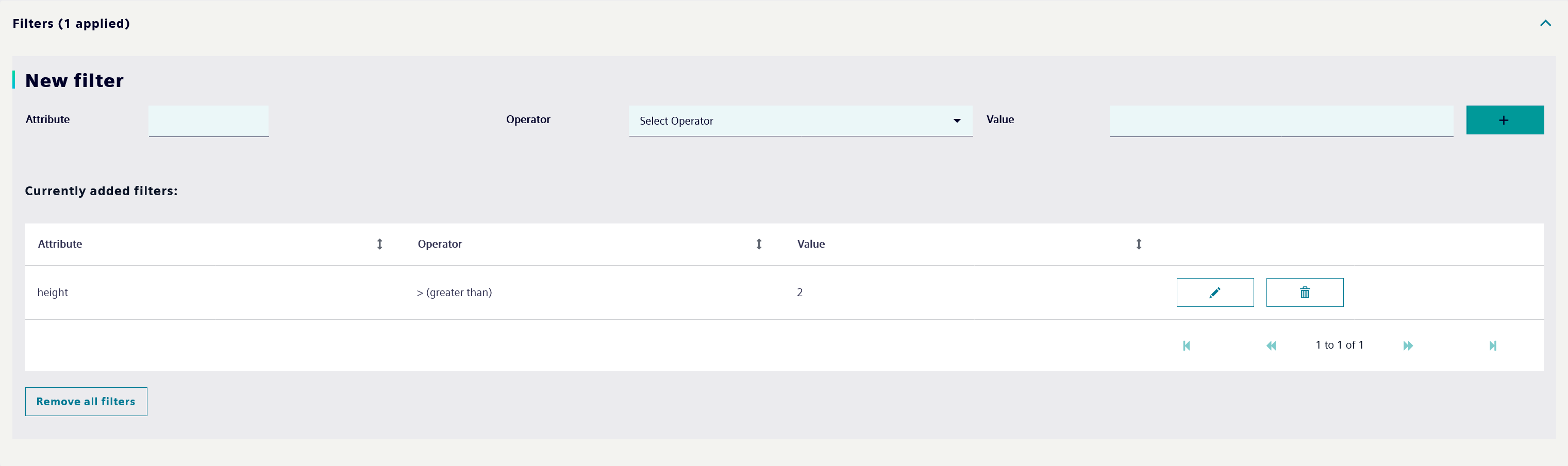The height and width of the screenshot is (466, 1568).
Task: Click the '1 to 1 of 1' pagination text
Action: click(1339, 345)
